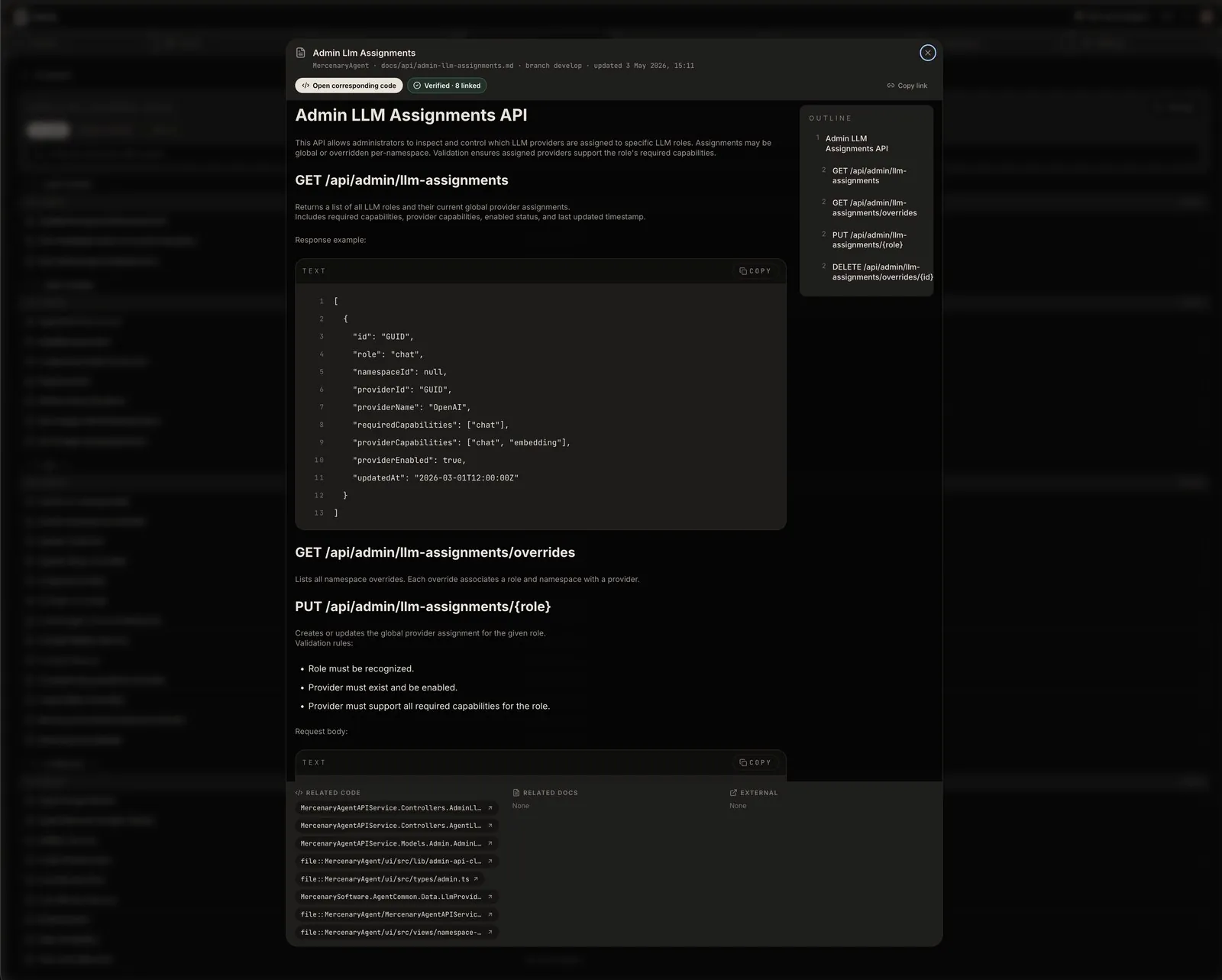Image resolution: width=1222 pixels, height=980 pixels.
Task: Jump to Admin LLM Assignments API in outline
Action: (x=856, y=144)
